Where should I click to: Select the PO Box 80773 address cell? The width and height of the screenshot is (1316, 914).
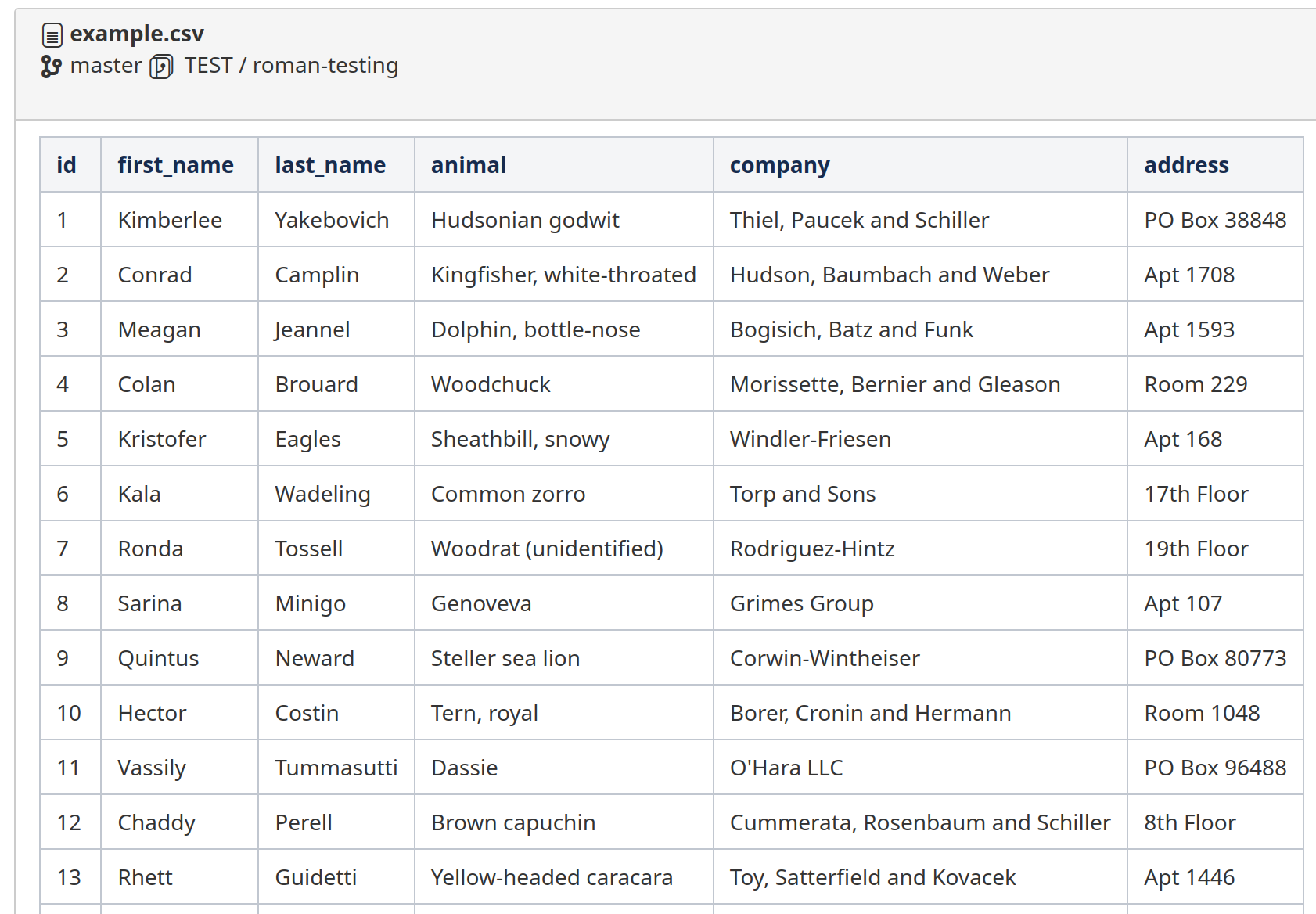click(x=1214, y=658)
